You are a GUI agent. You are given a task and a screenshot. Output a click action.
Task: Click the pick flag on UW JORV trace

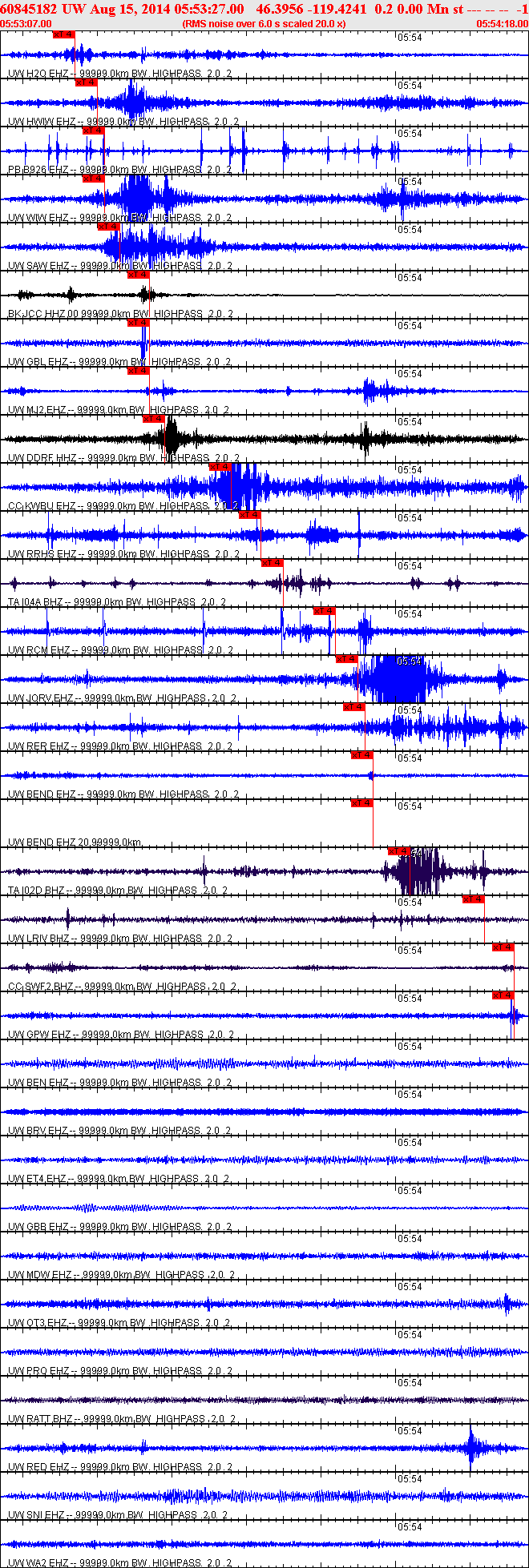(347, 659)
